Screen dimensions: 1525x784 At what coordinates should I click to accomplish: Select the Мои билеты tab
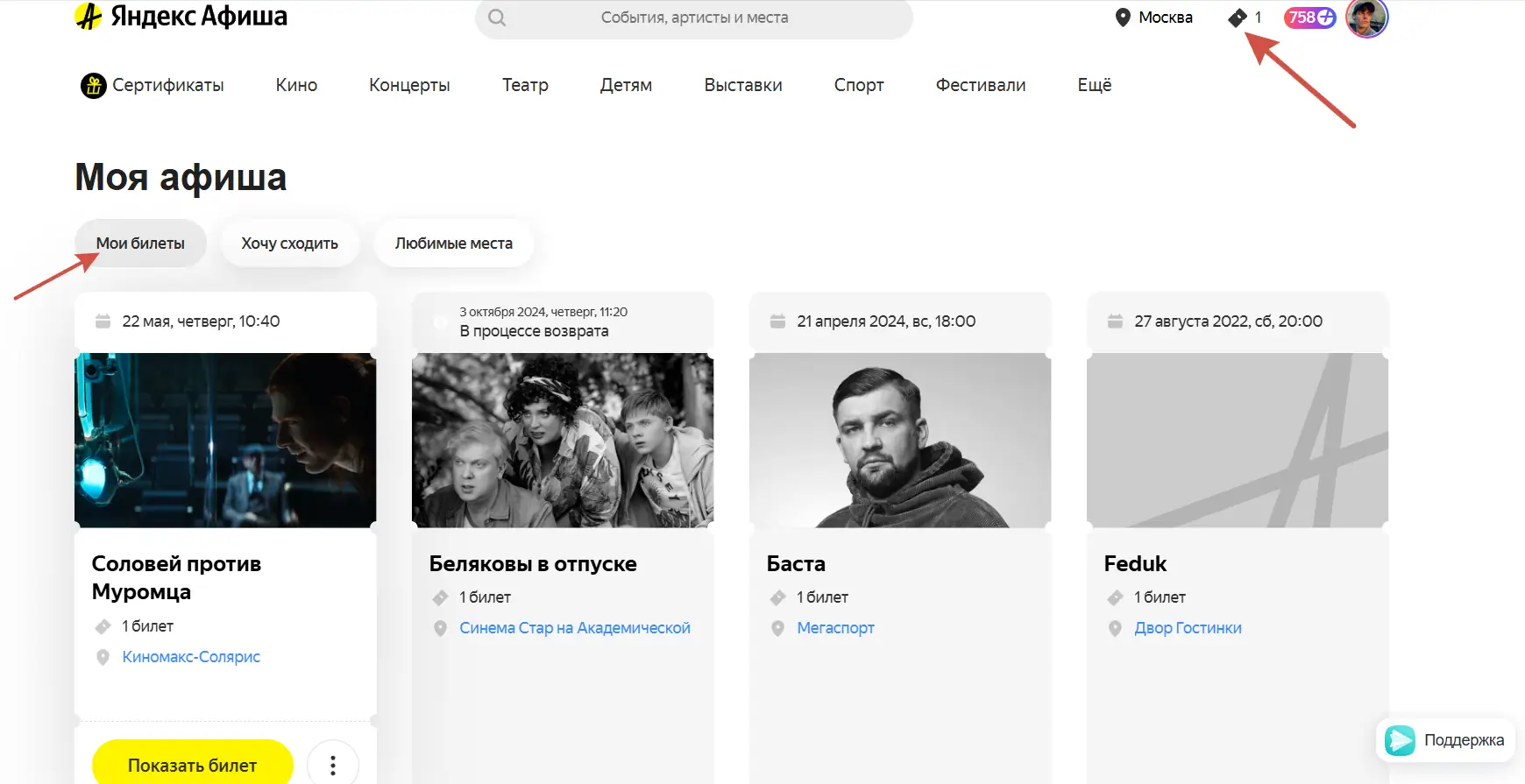(140, 244)
